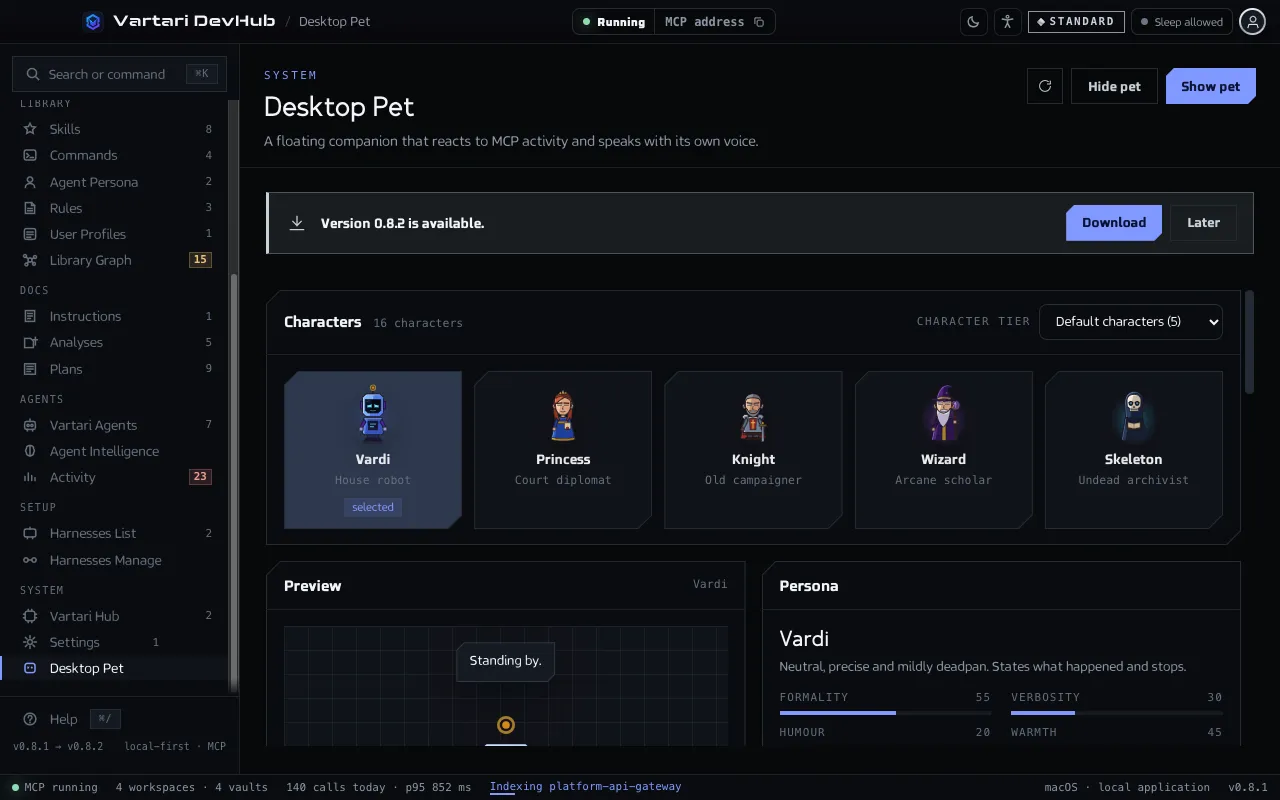Click the Library Graph icon in the sidebar
1280x800 pixels.
[x=30, y=260]
